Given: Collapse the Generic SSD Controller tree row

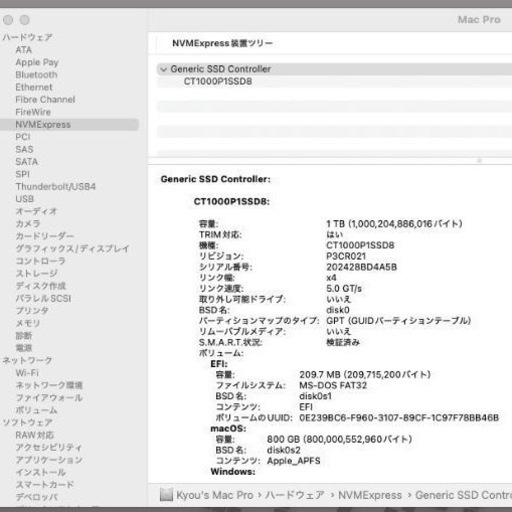Looking at the screenshot, I should pos(163,69).
